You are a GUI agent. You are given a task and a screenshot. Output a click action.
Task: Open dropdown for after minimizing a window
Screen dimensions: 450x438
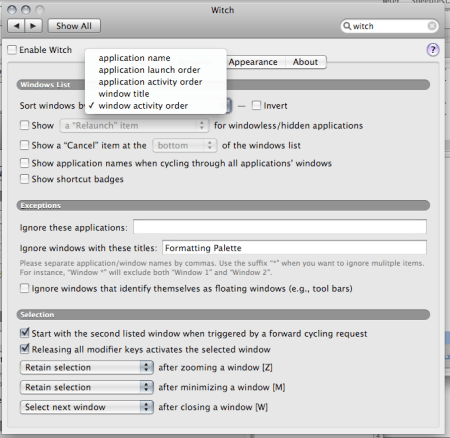tap(87, 387)
